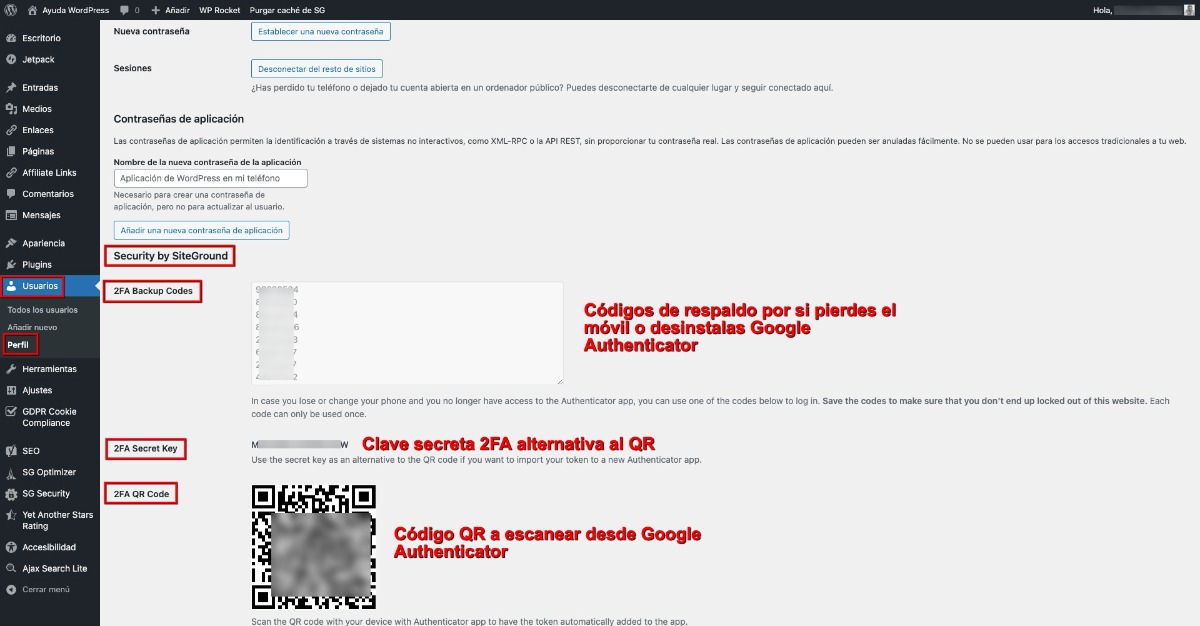Click the SG Security icon
This screenshot has height=626, width=1200.
click(x=11, y=494)
